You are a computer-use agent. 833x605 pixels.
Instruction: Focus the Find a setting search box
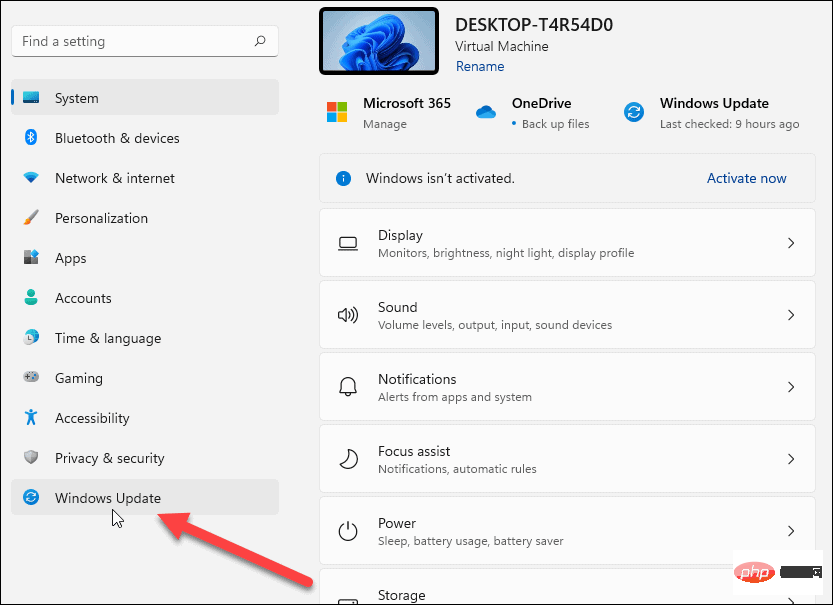tap(145, 41)
